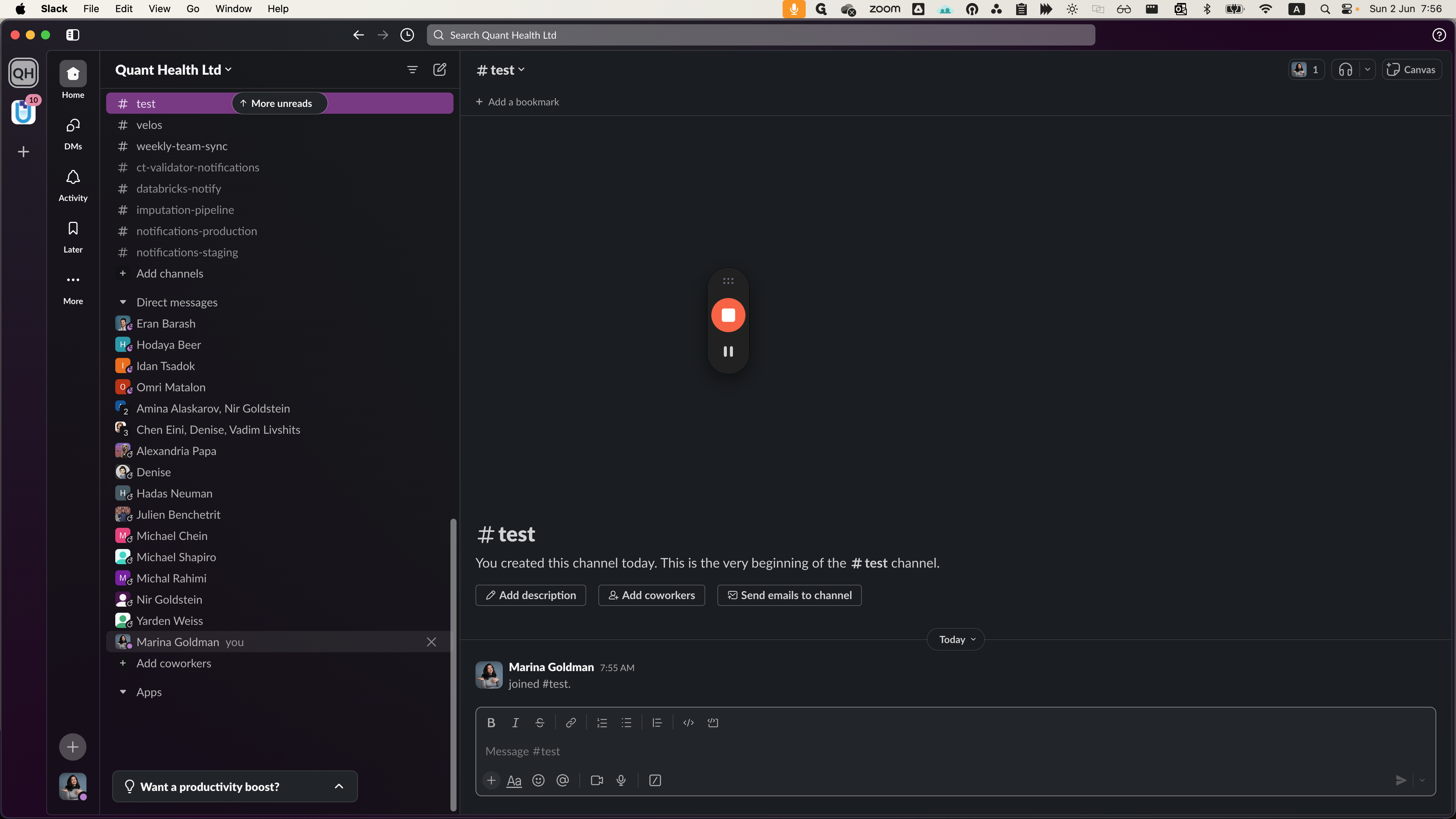Click the More unreads pill
Viewport: 1456px width, 819px height.
pyautogui.click(x=279, y=103)
